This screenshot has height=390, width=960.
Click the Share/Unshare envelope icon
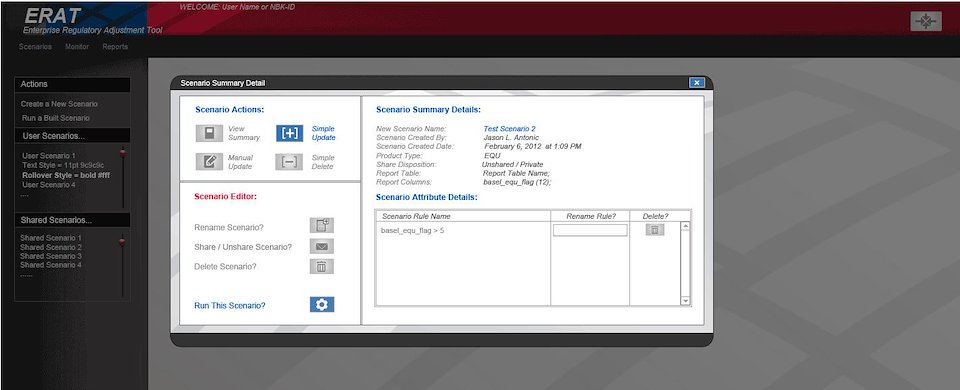click(321, 247)
